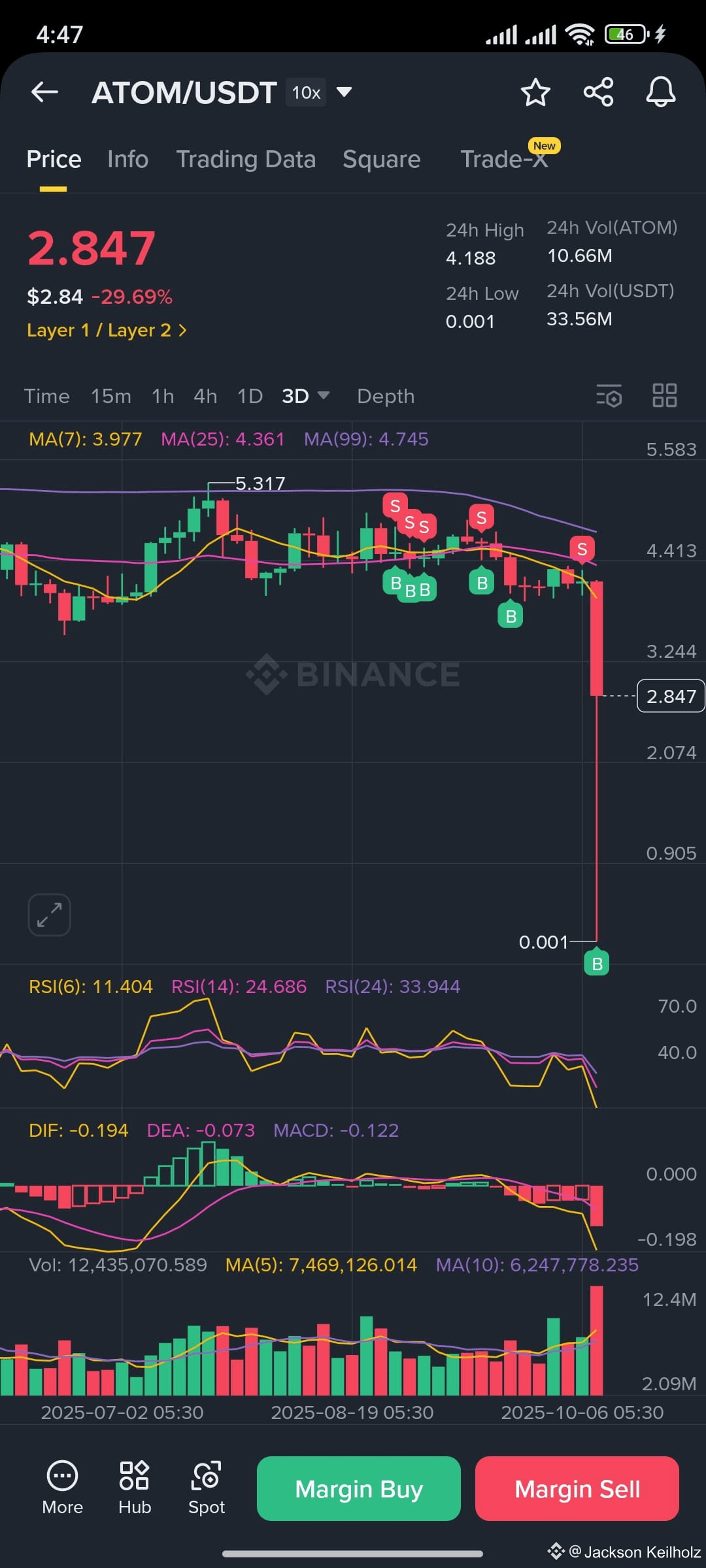Select the 15m interval
706x1568 pixels.
tap(110, 396)
